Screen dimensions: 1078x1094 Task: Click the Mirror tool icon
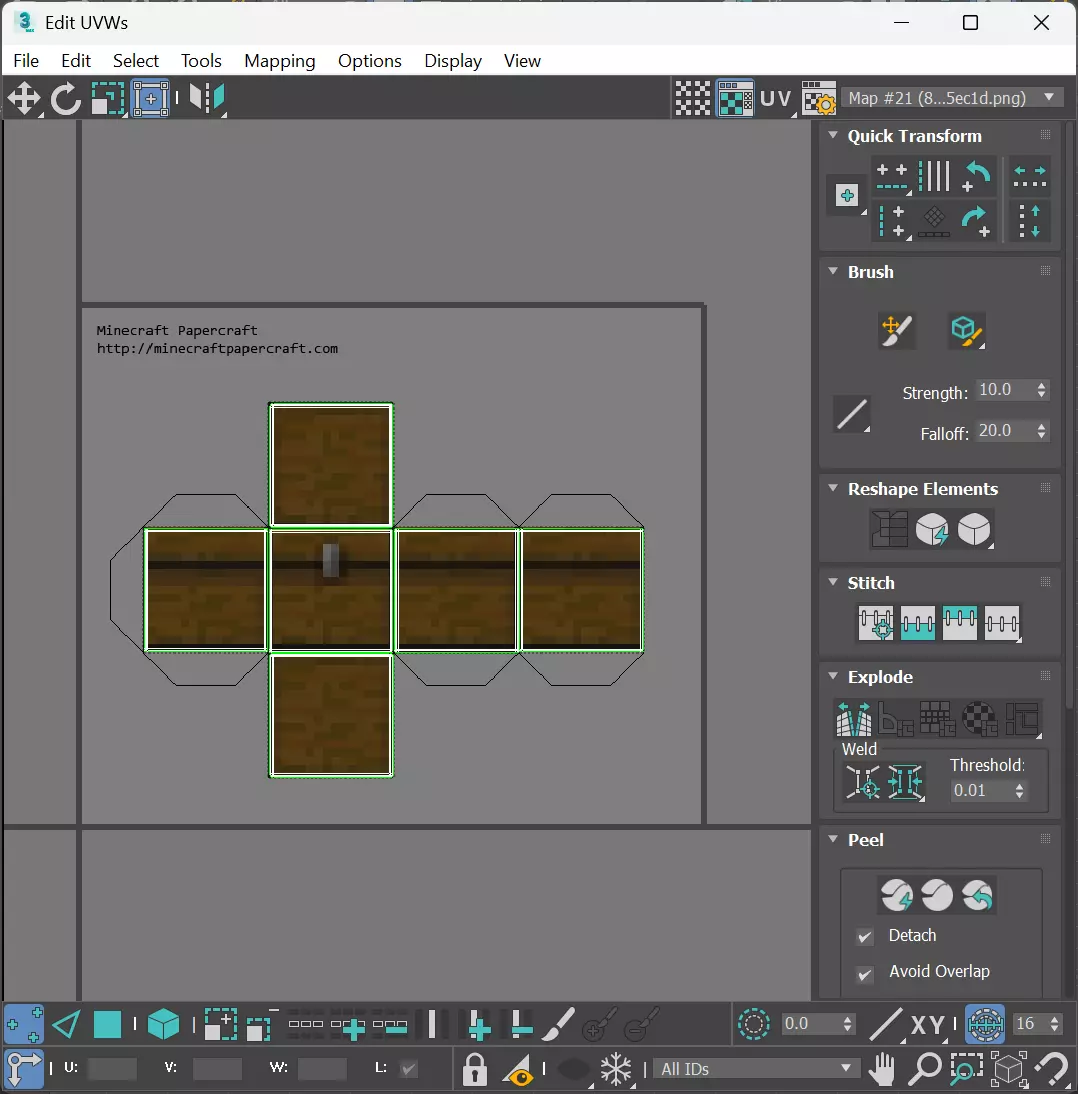click(207, 98)
